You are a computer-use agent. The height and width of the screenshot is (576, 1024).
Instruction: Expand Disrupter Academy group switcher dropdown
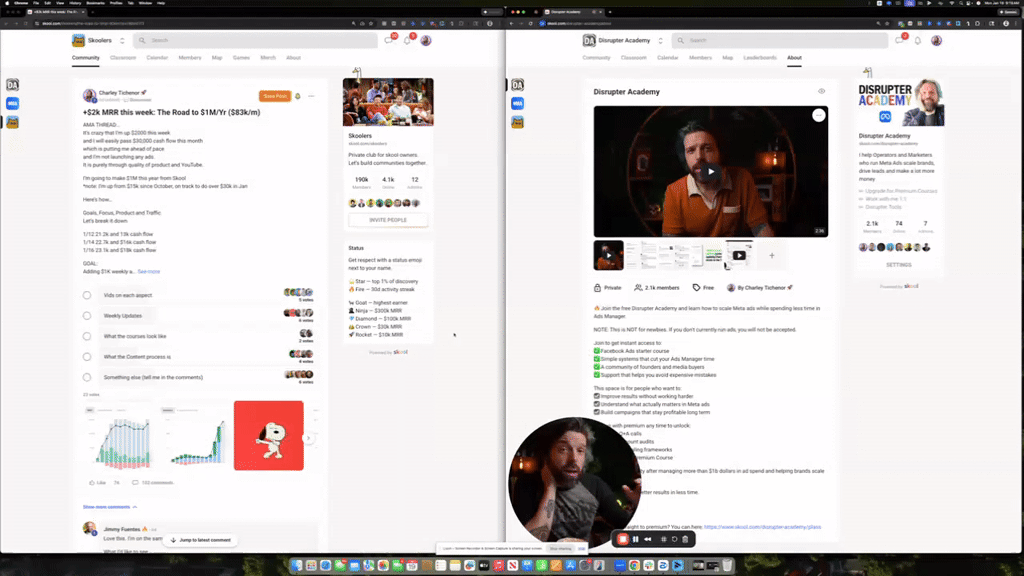660,40
